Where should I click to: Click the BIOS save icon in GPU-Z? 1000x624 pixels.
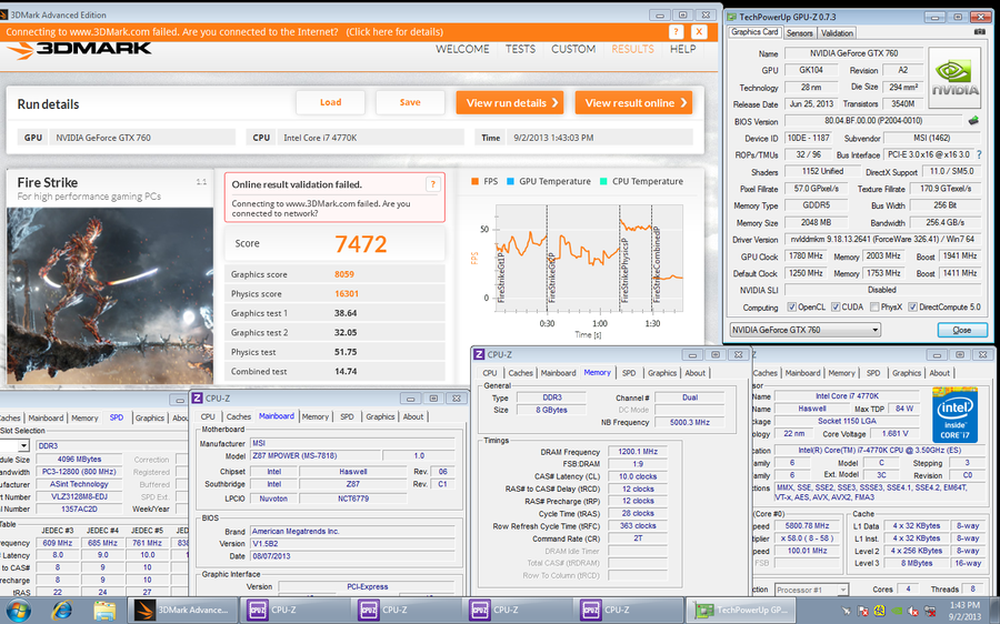[973, 121]
